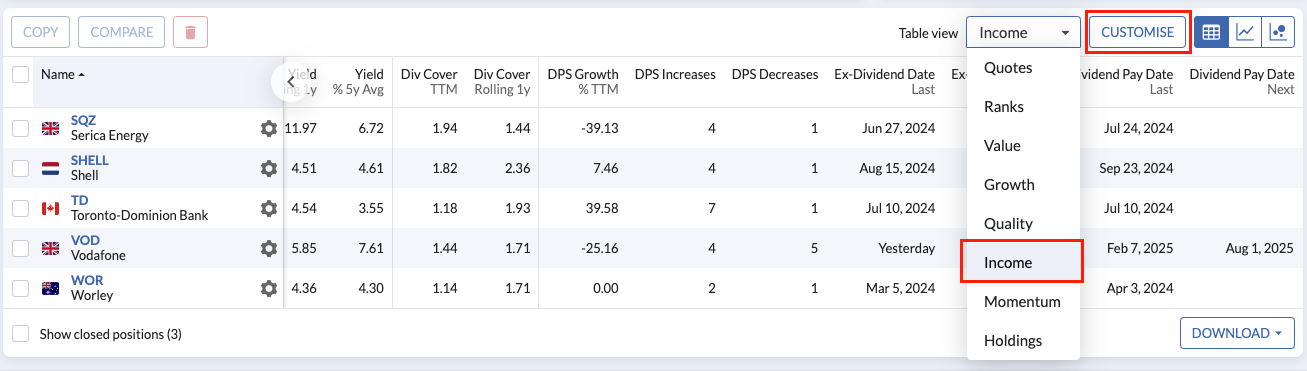
Task: Switch to table grid view icon
Action: [x=1212, y=32]
